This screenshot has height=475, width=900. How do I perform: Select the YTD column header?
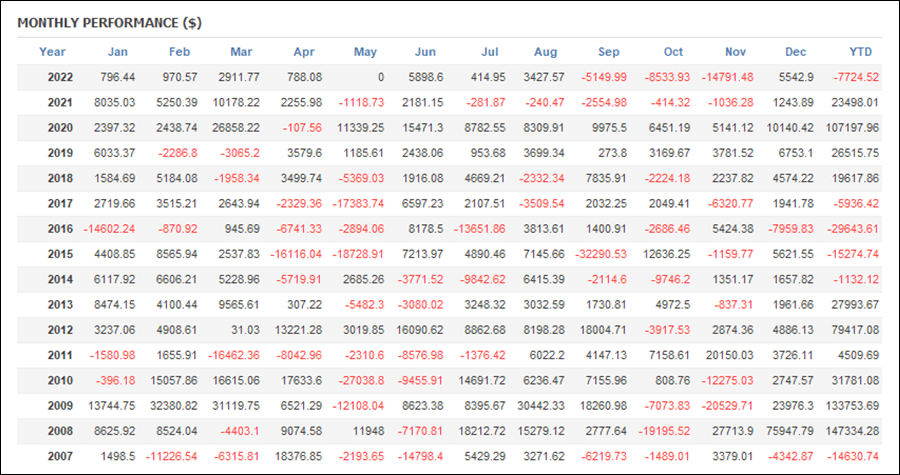pyautogui.click(x=860, y=52)
